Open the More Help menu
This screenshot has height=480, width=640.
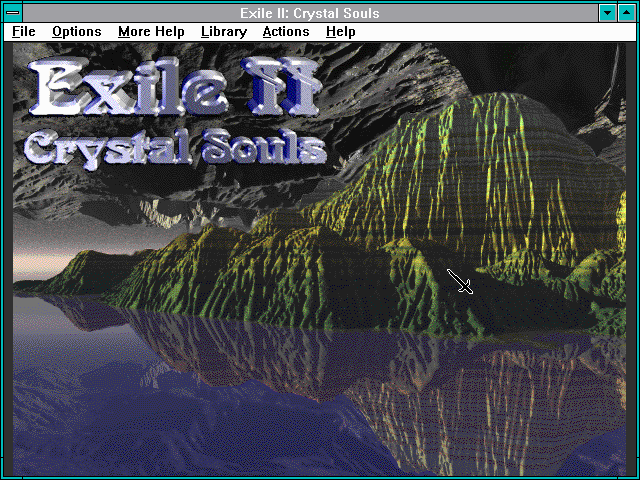tap(151, 32)
